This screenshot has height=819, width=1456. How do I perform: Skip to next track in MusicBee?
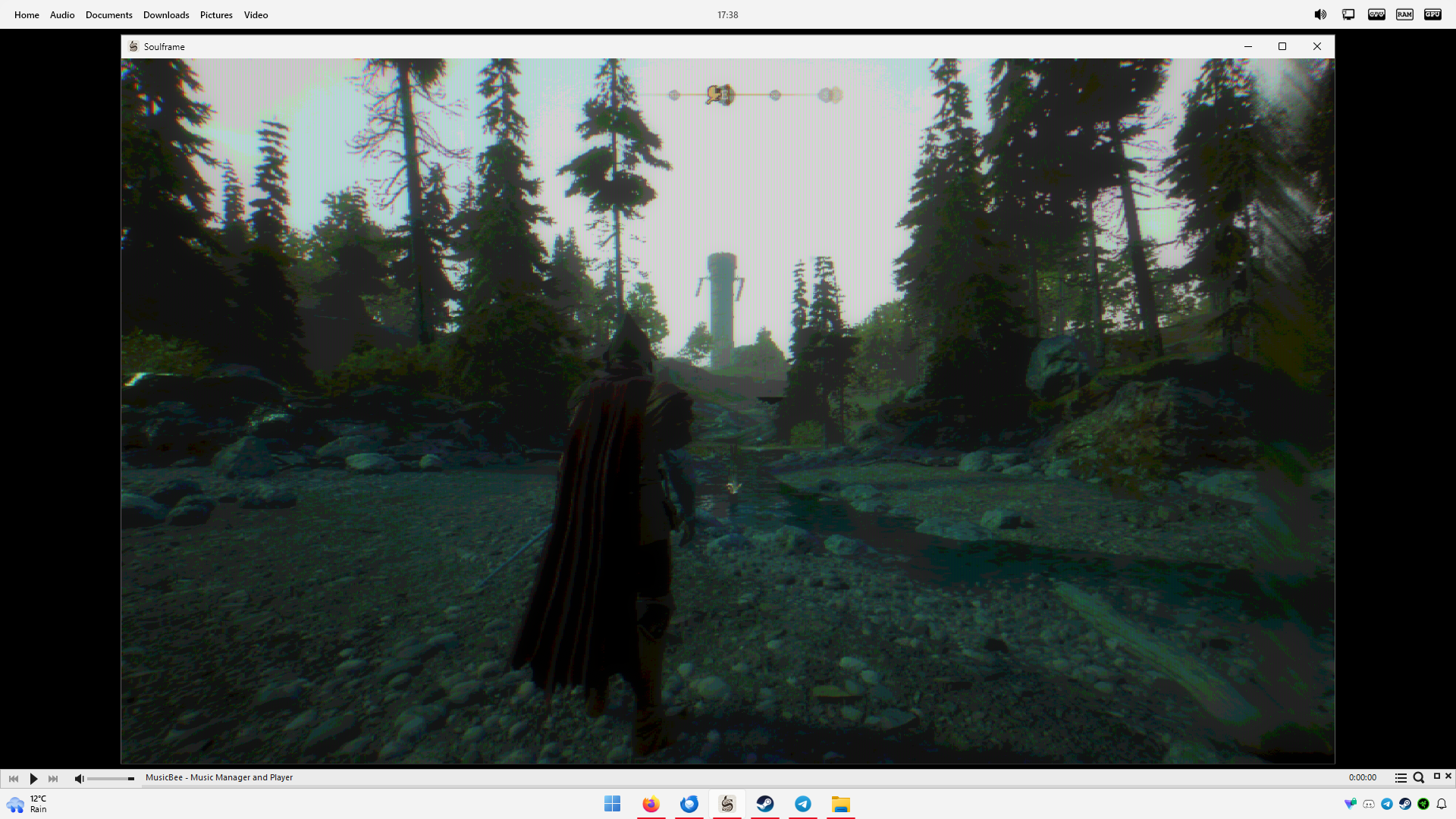53,778
